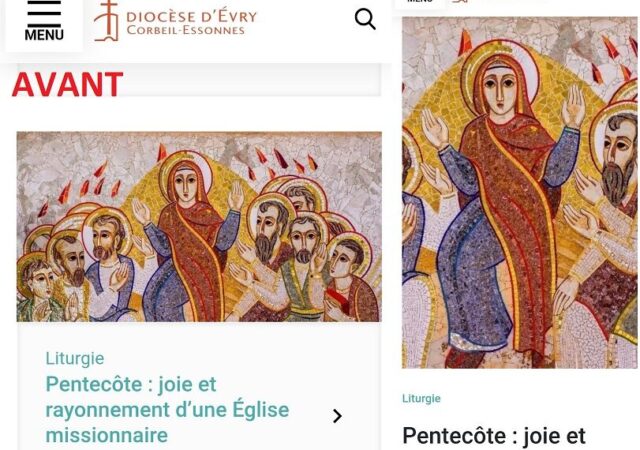640x450 pixels.
Task: Click the diocese cross logo icon
Action: [107, 20]
